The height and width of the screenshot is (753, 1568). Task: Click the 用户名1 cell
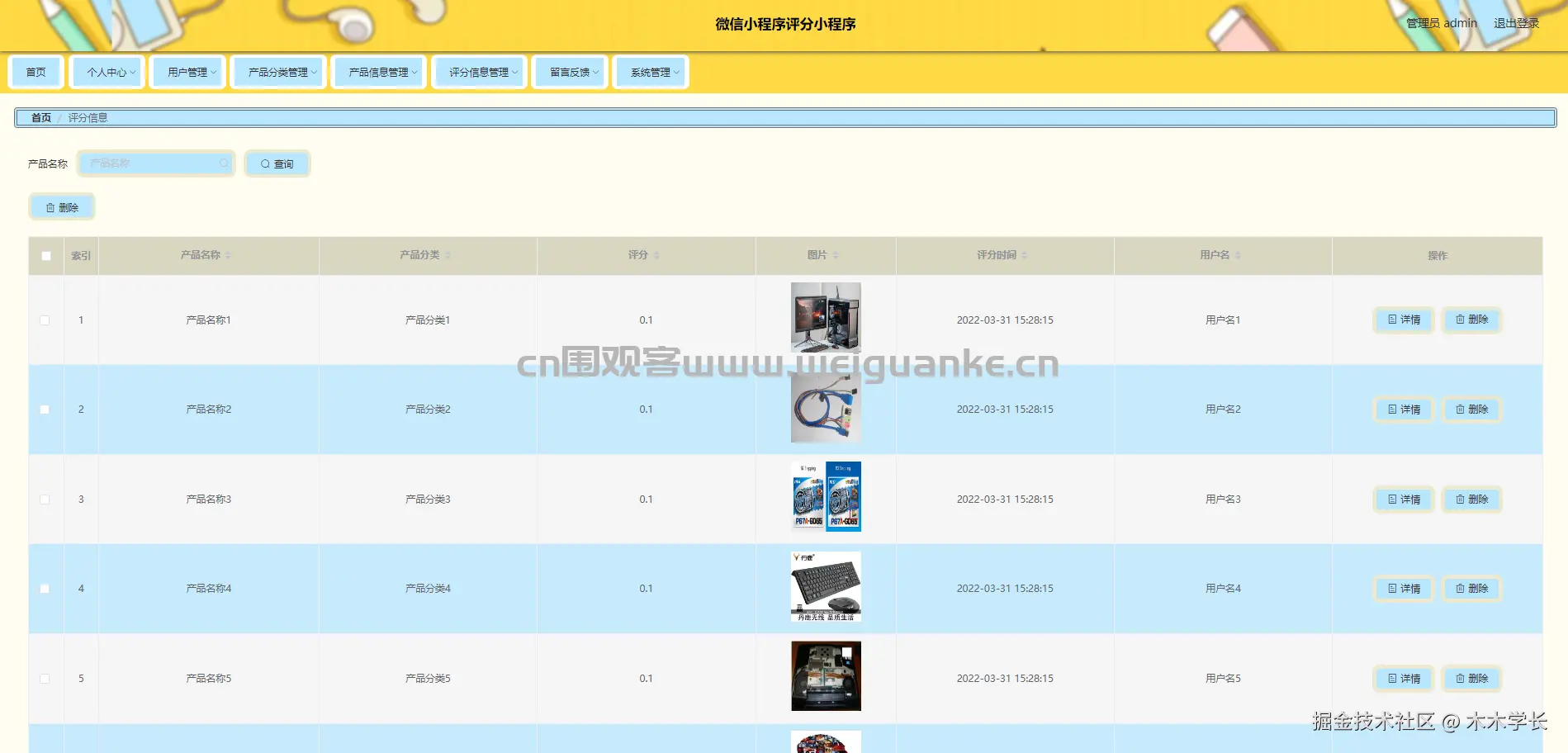1223,320
